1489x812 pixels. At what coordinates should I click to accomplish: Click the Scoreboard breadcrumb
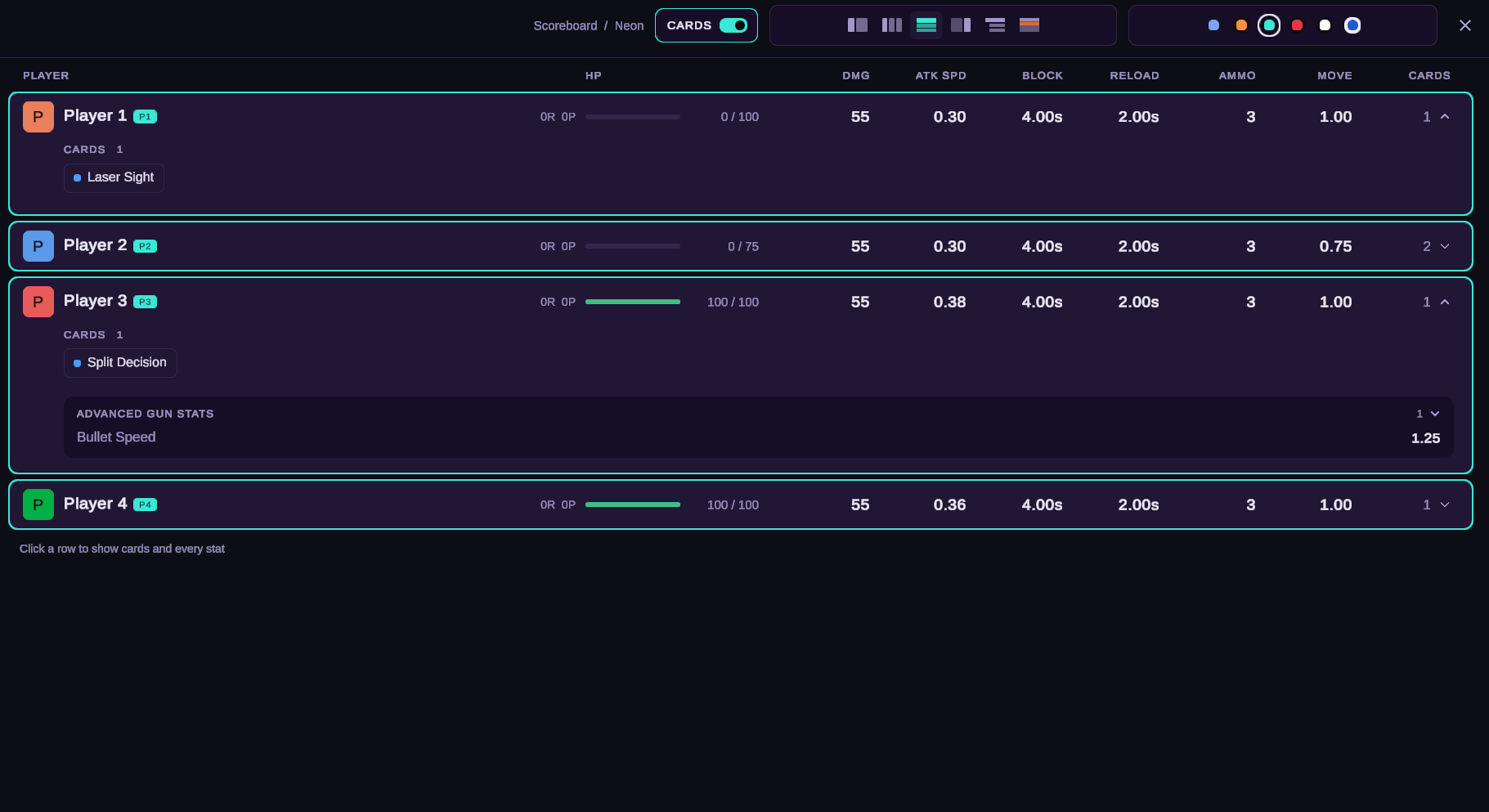pyautogui.click(x=565, y=26)
